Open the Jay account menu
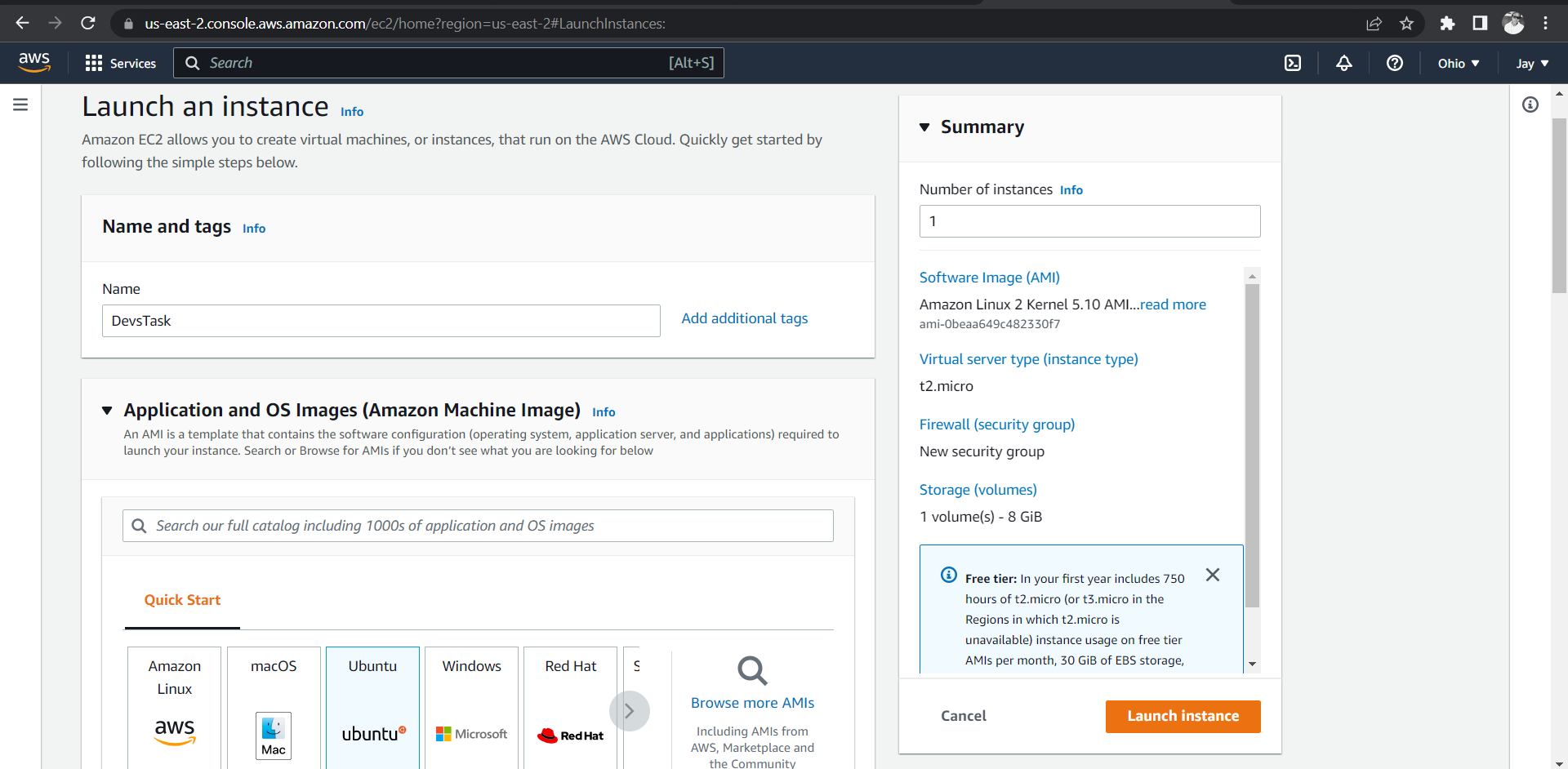This screenshot has height=769, width=1568. 1531,63
